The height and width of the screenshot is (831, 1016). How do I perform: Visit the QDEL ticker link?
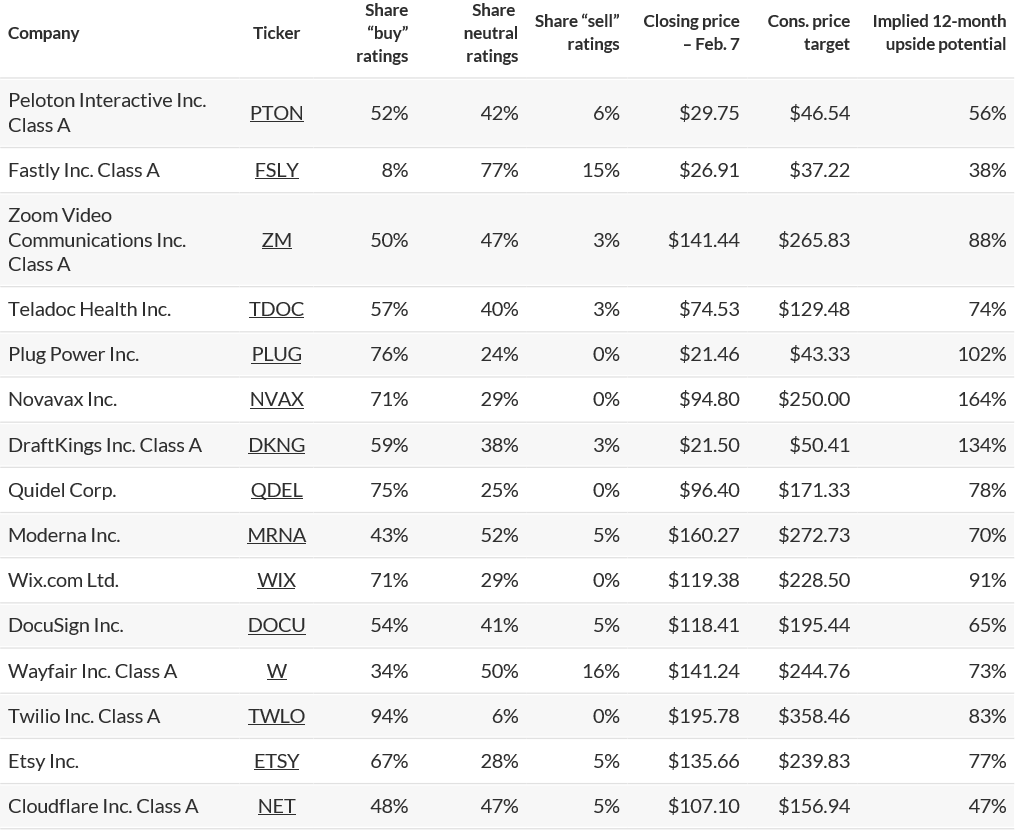click(x=276, y=490)
